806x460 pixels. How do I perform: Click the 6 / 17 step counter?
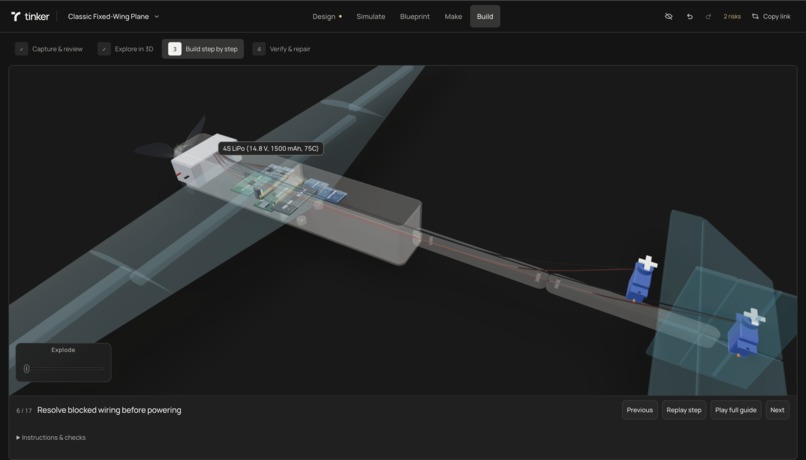24,411
